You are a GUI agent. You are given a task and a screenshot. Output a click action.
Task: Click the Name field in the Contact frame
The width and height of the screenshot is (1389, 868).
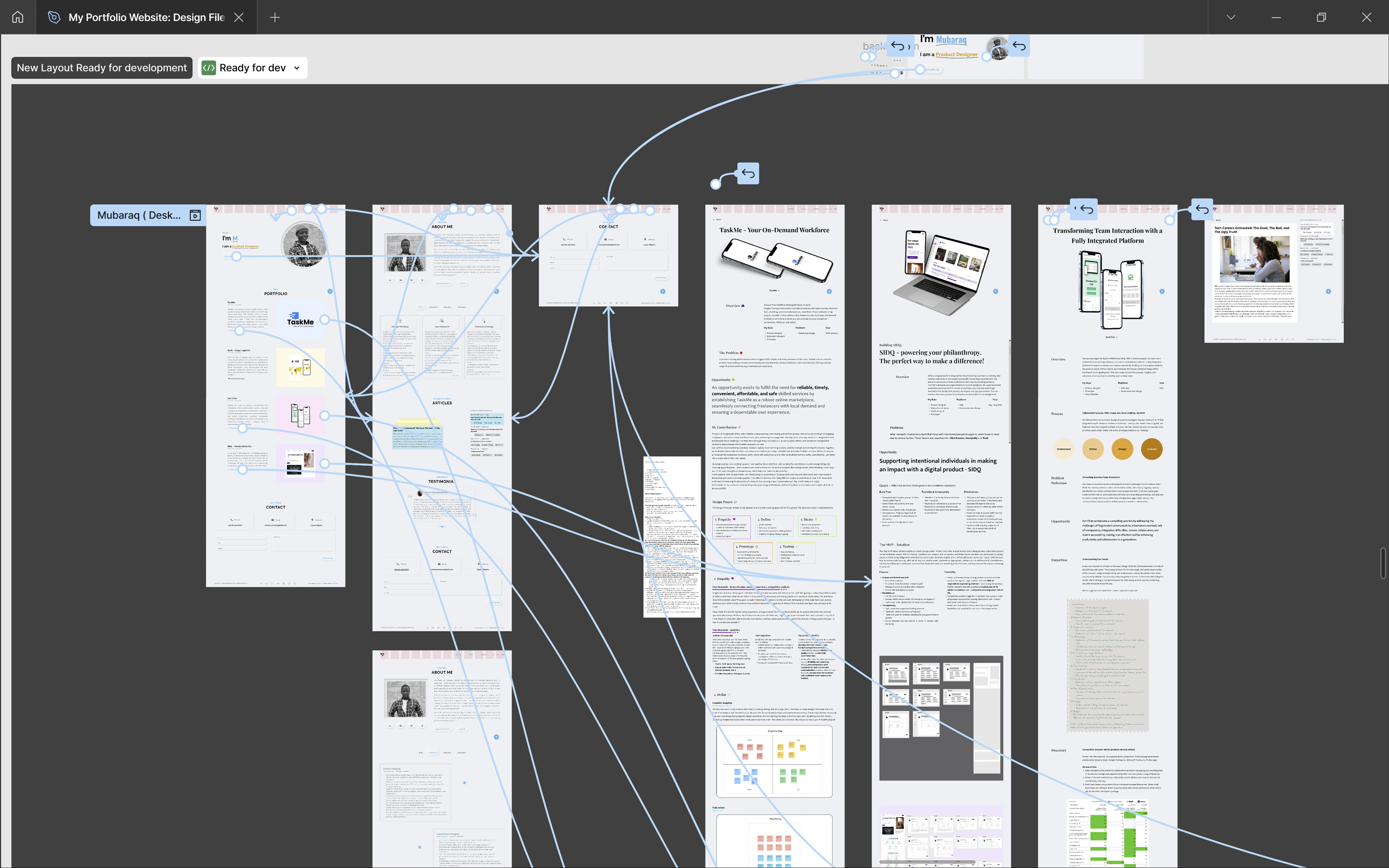pos(574,257)
